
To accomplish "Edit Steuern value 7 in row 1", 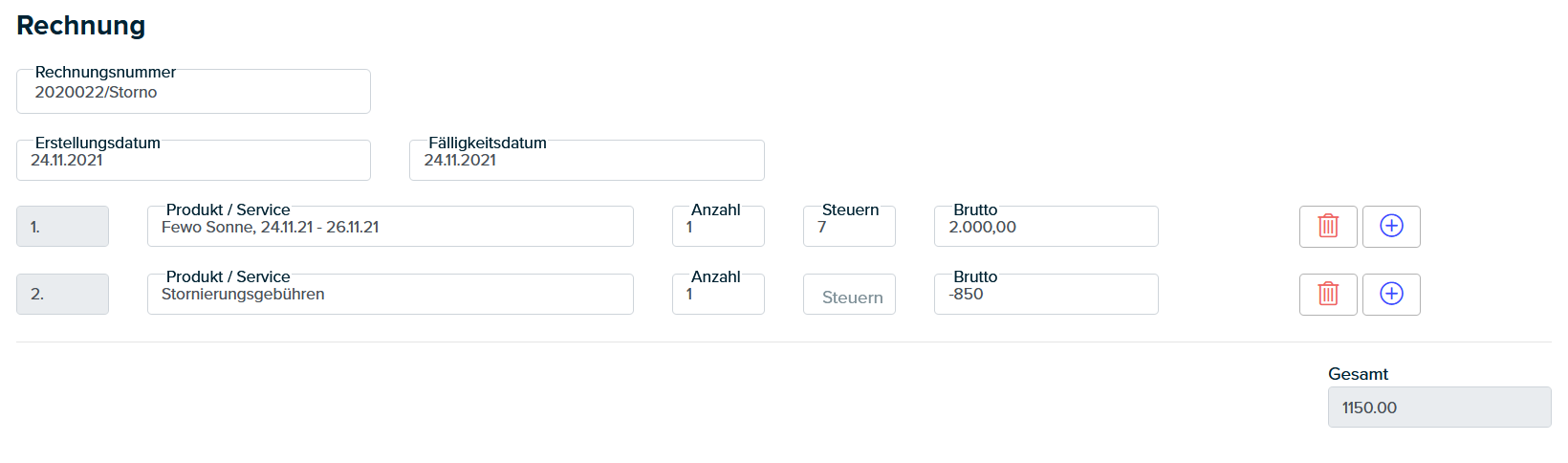I will [x=849, y=227].
